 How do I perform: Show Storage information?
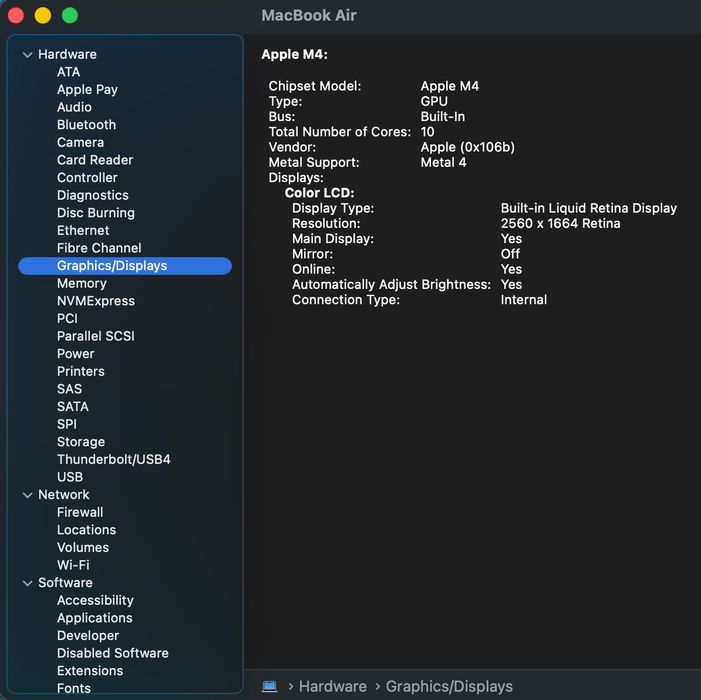(x=81, y=442)
